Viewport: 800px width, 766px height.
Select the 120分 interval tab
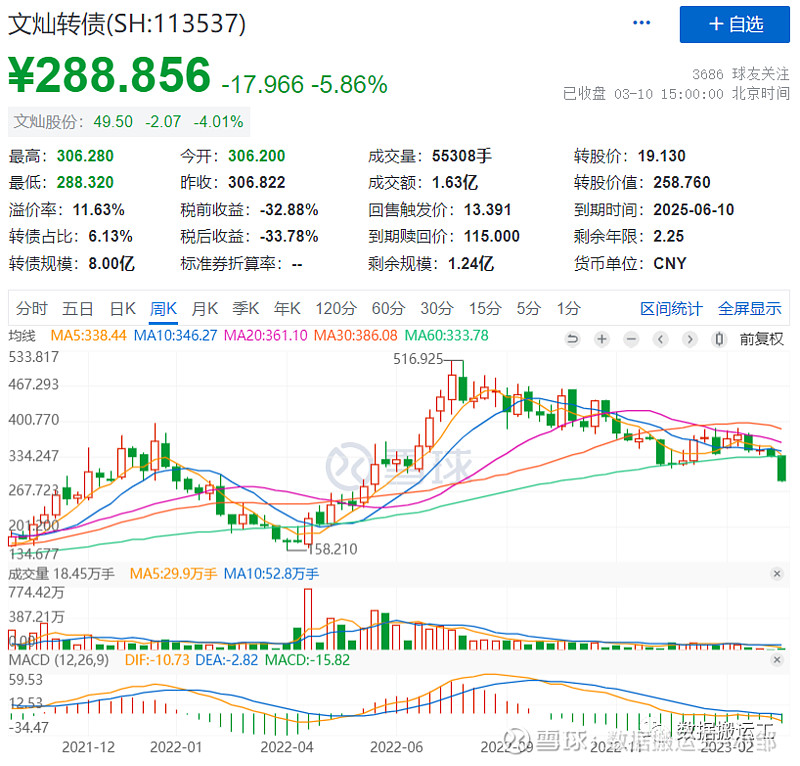click(x=336, y=308)
